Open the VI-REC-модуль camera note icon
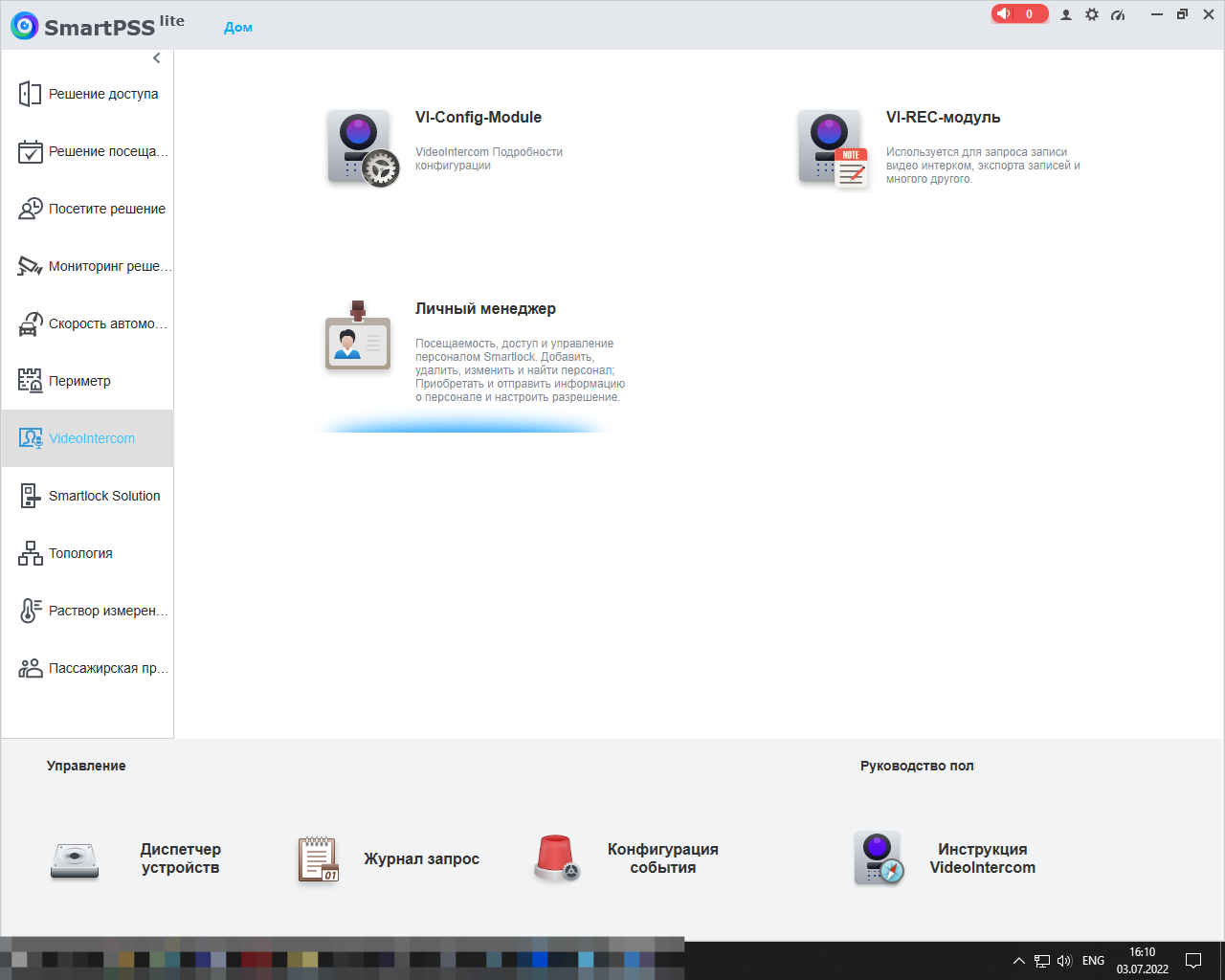The width and height of the screenshot is (1225, 980). click(x=833, y=147)
